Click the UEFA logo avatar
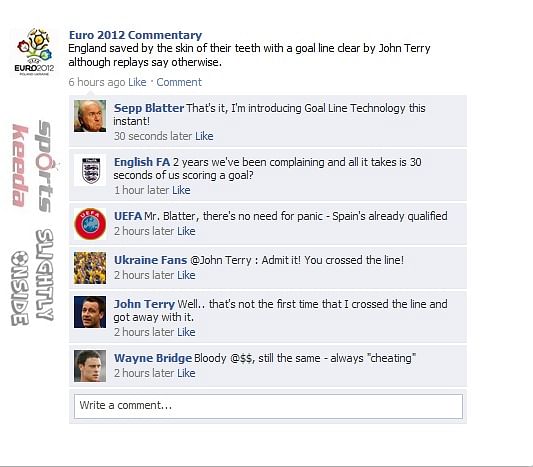533x467 pixels. pos(90,224)
